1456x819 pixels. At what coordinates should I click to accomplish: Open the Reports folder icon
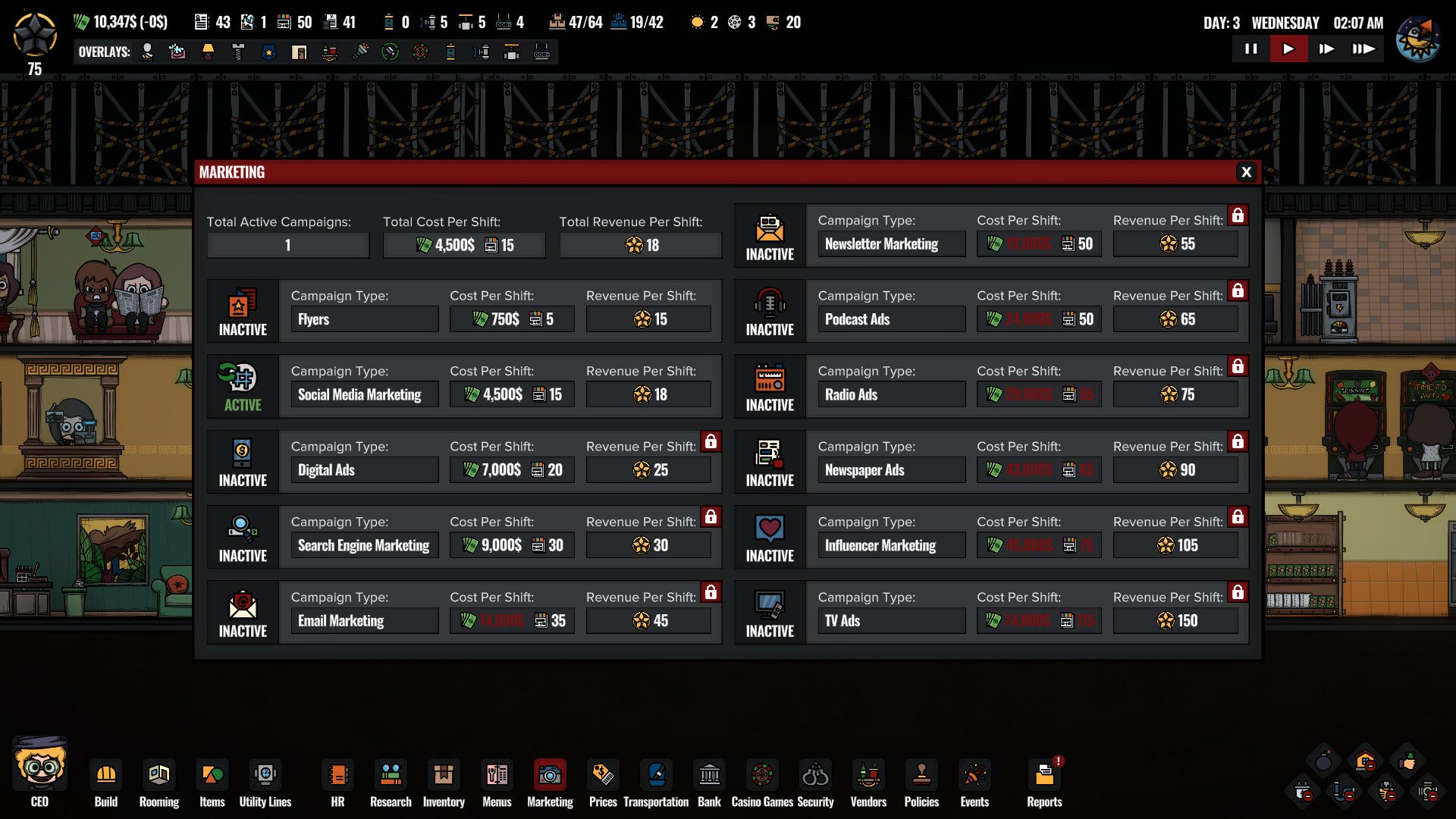pos(1044,775)
